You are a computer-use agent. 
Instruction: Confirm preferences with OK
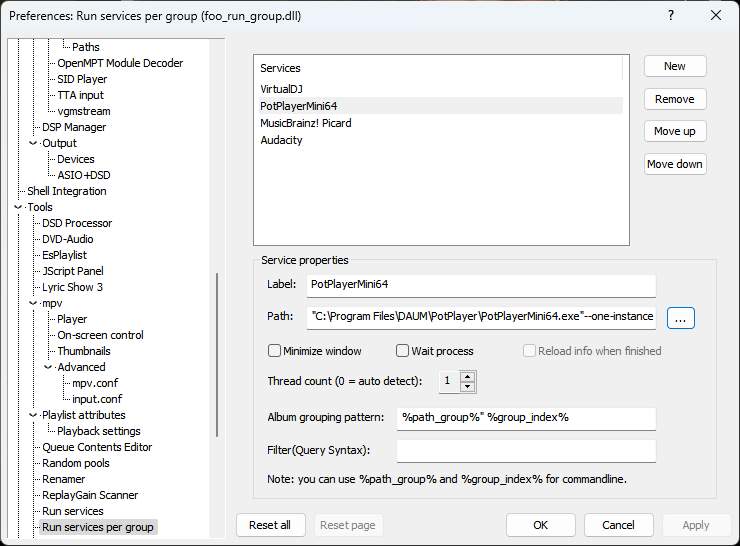point(541,525)
